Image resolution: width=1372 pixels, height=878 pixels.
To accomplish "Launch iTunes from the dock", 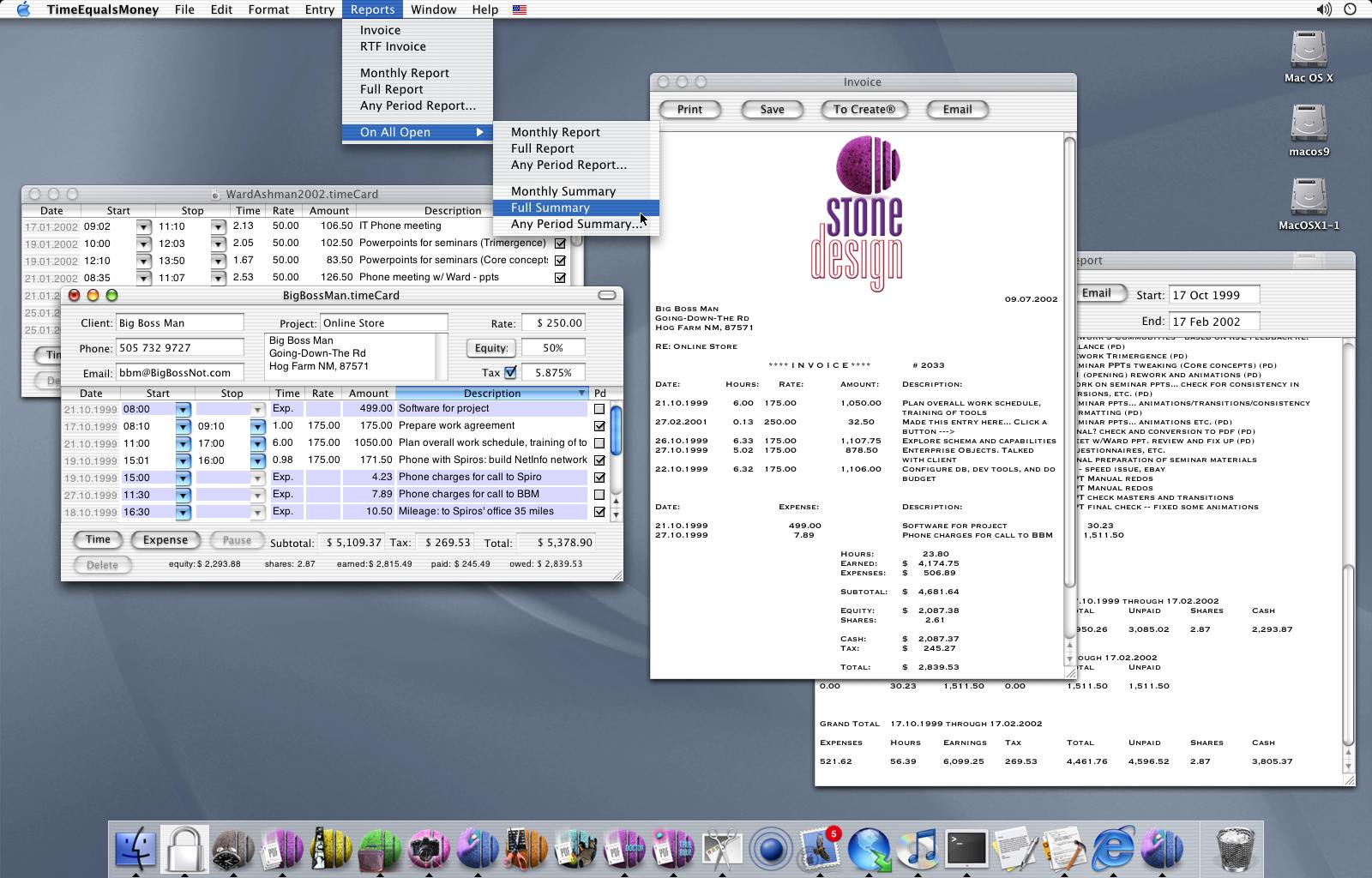I will tap(918, 848).
